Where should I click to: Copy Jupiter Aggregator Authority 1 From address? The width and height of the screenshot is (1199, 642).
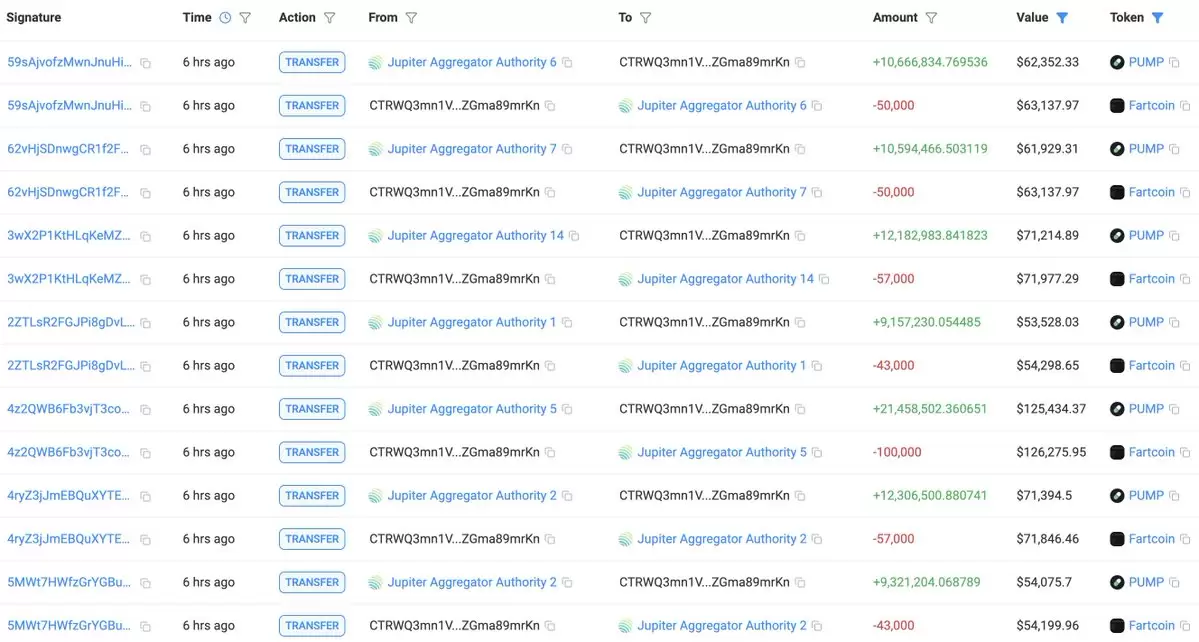567,323
